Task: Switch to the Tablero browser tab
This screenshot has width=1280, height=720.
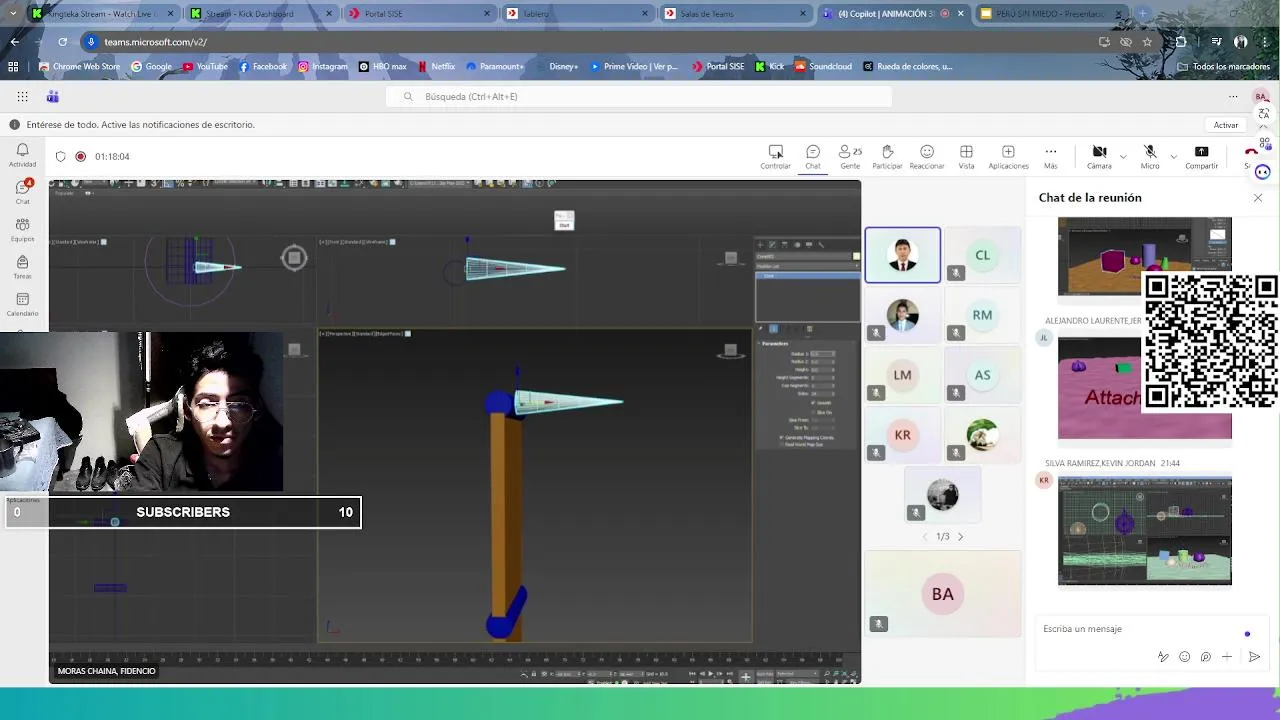Action: 577,14
